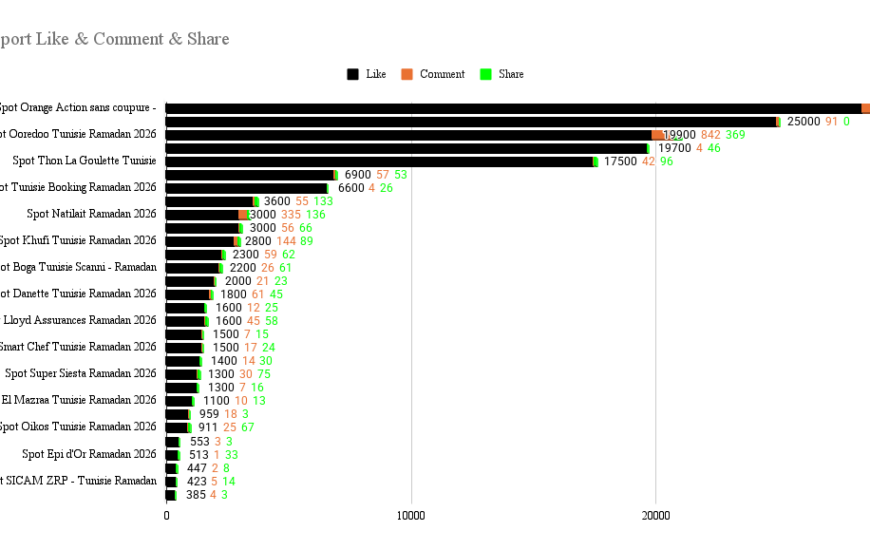The image size is (870, 550).
Task: Click the 10000 x-axis tick label
Action: (411, 516)
